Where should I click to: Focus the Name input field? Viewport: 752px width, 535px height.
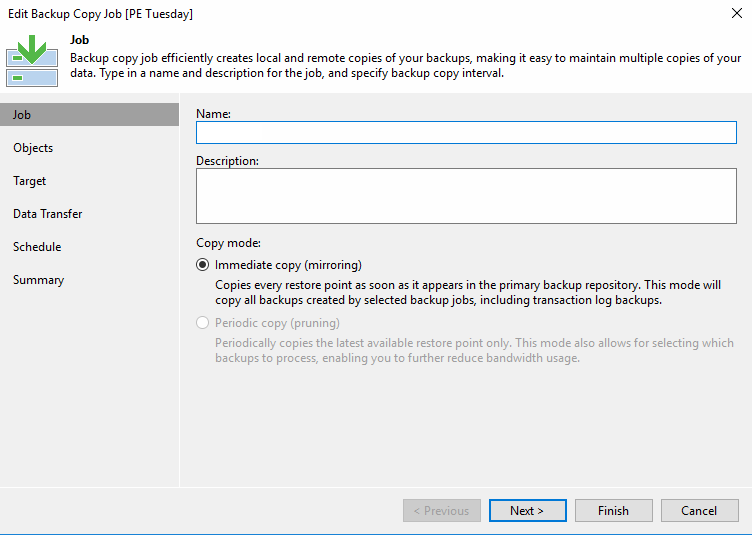(x=466, y=133)
